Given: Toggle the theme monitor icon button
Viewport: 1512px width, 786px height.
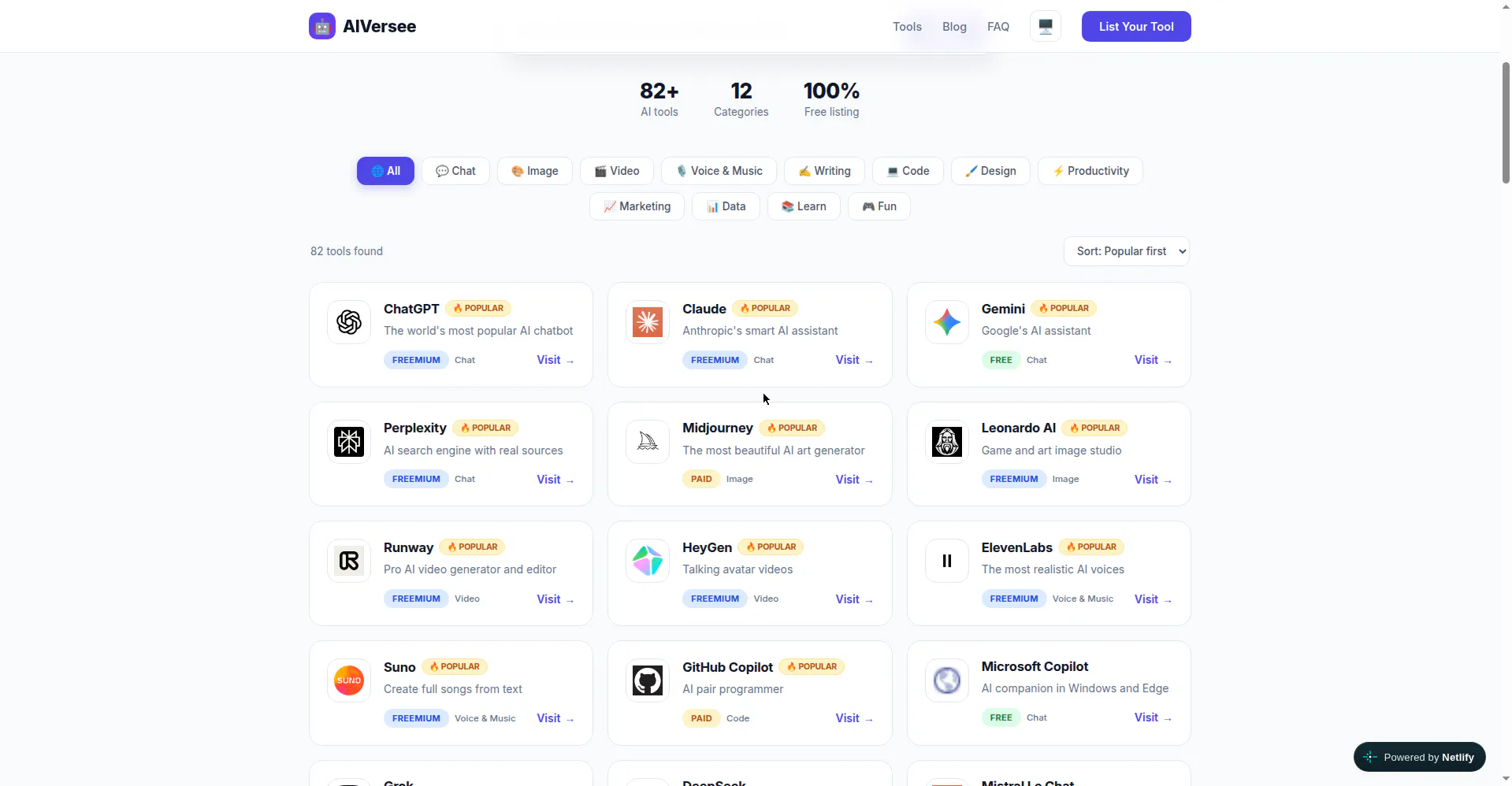Looking at the screenshot, I should [1046, 26].
